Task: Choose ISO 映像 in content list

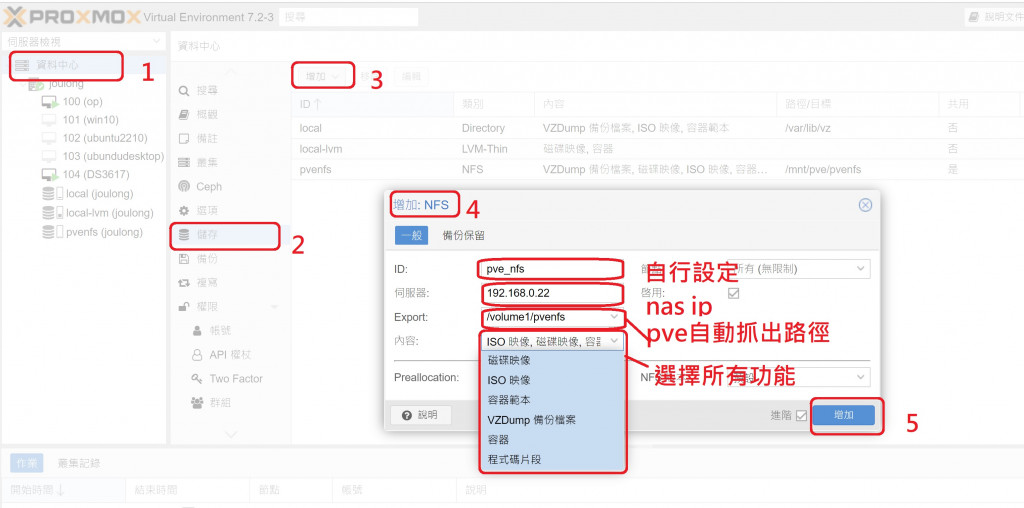Action: click(553, 380)
